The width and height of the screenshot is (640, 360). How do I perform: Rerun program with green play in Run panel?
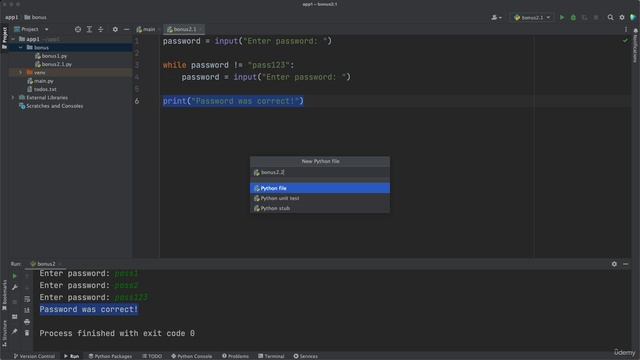15,276
